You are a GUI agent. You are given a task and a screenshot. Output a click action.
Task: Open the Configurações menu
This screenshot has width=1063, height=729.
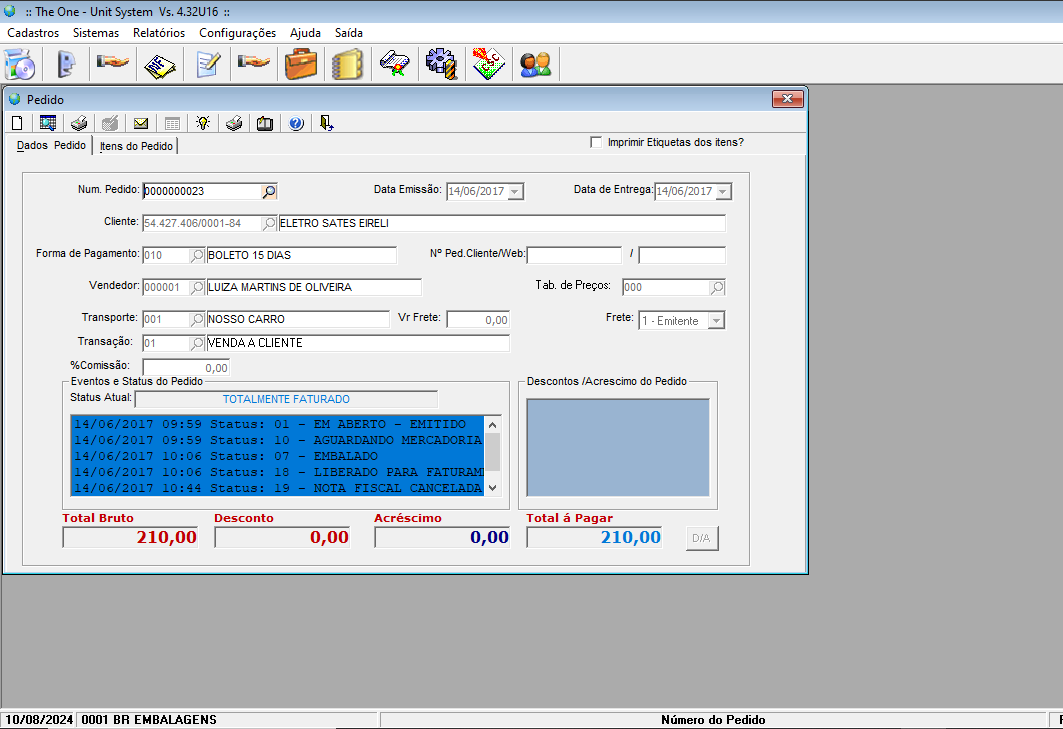click(x=238, y=33)
